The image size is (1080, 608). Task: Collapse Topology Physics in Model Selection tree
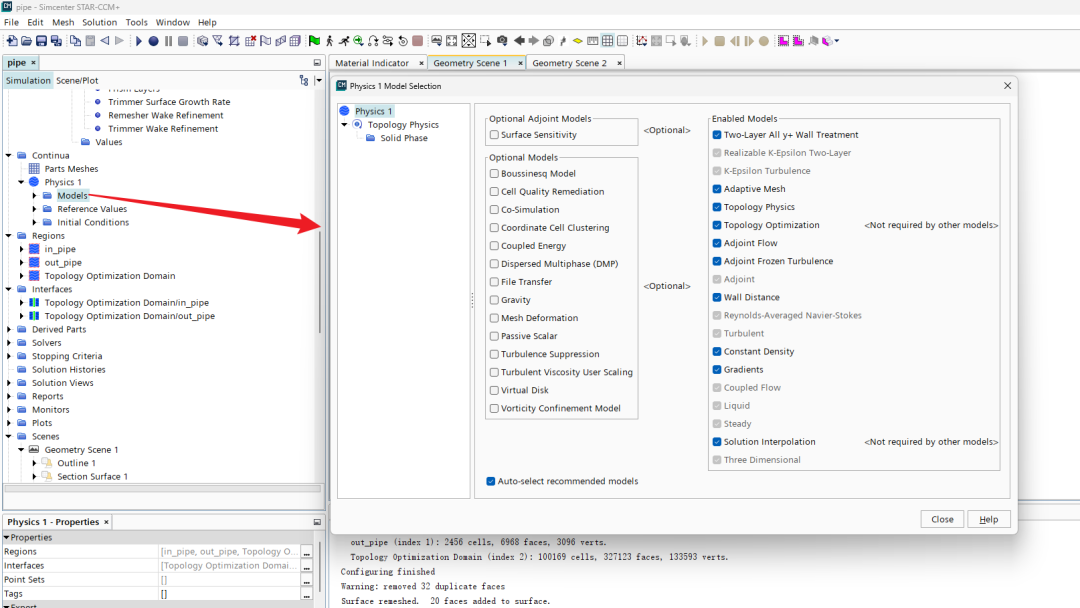click(x=344, y=125)
